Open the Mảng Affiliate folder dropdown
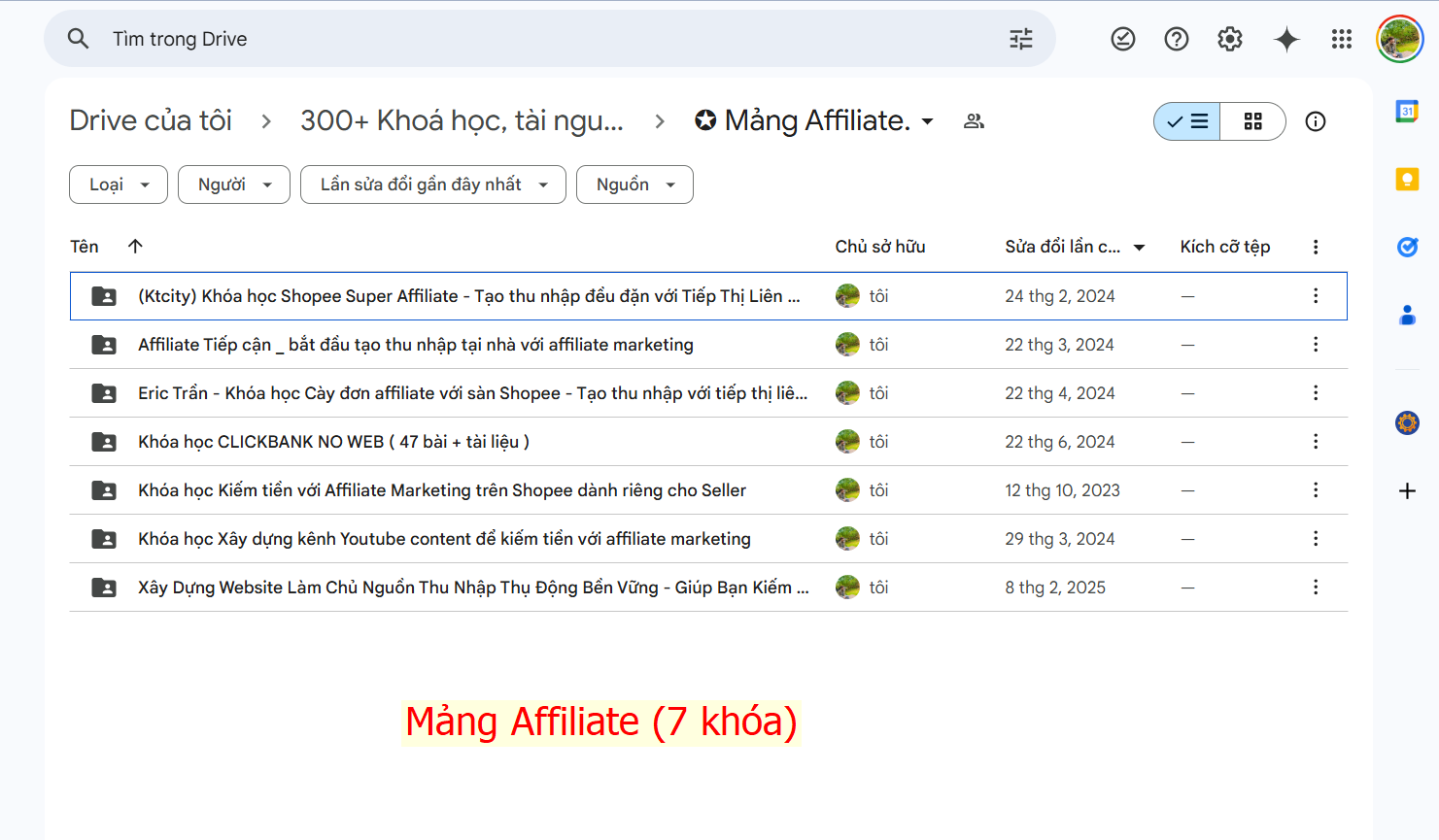This screenshot has height=840, width=1439. [928, 121]
